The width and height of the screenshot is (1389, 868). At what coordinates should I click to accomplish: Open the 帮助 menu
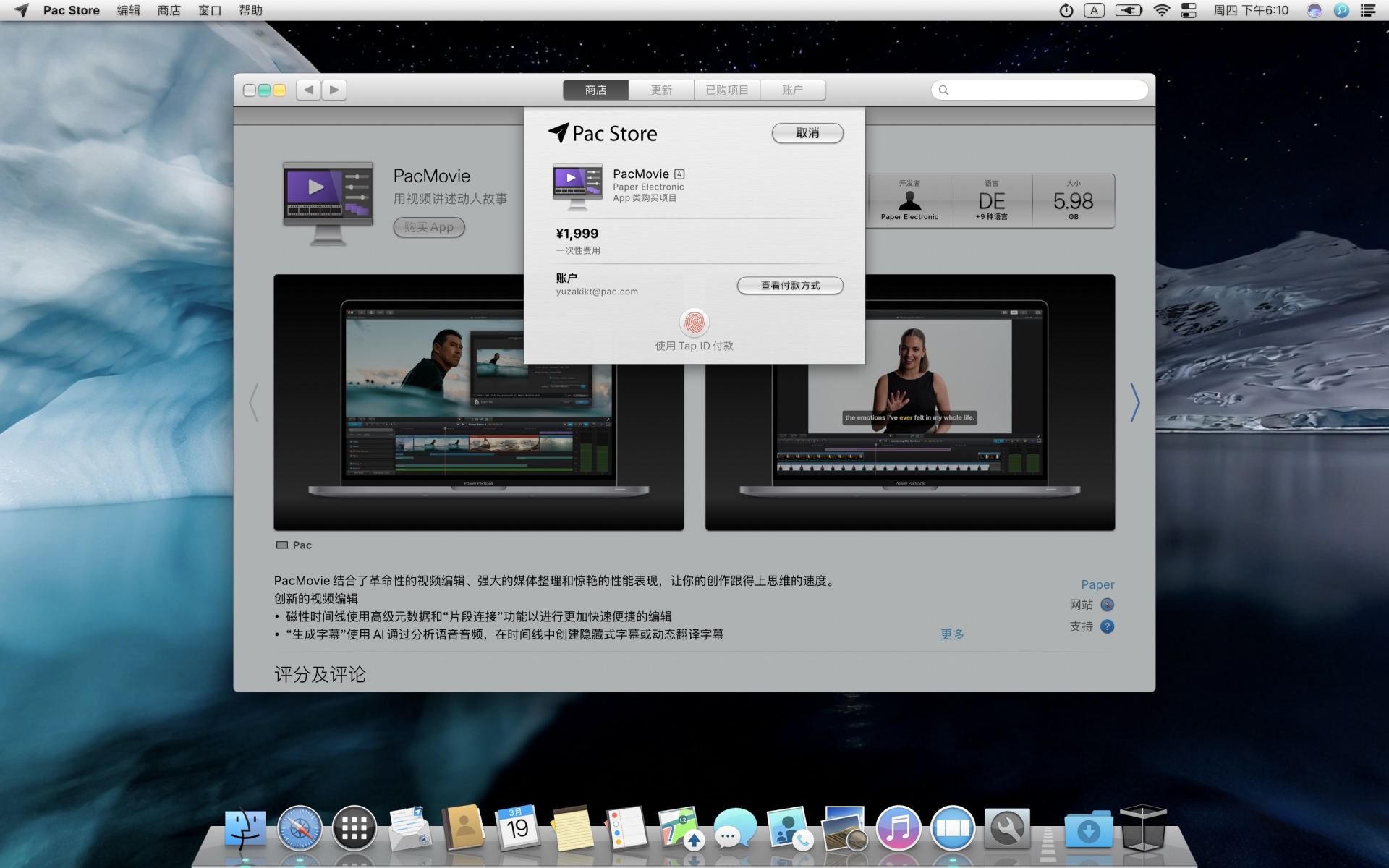[x=250, y=10]
